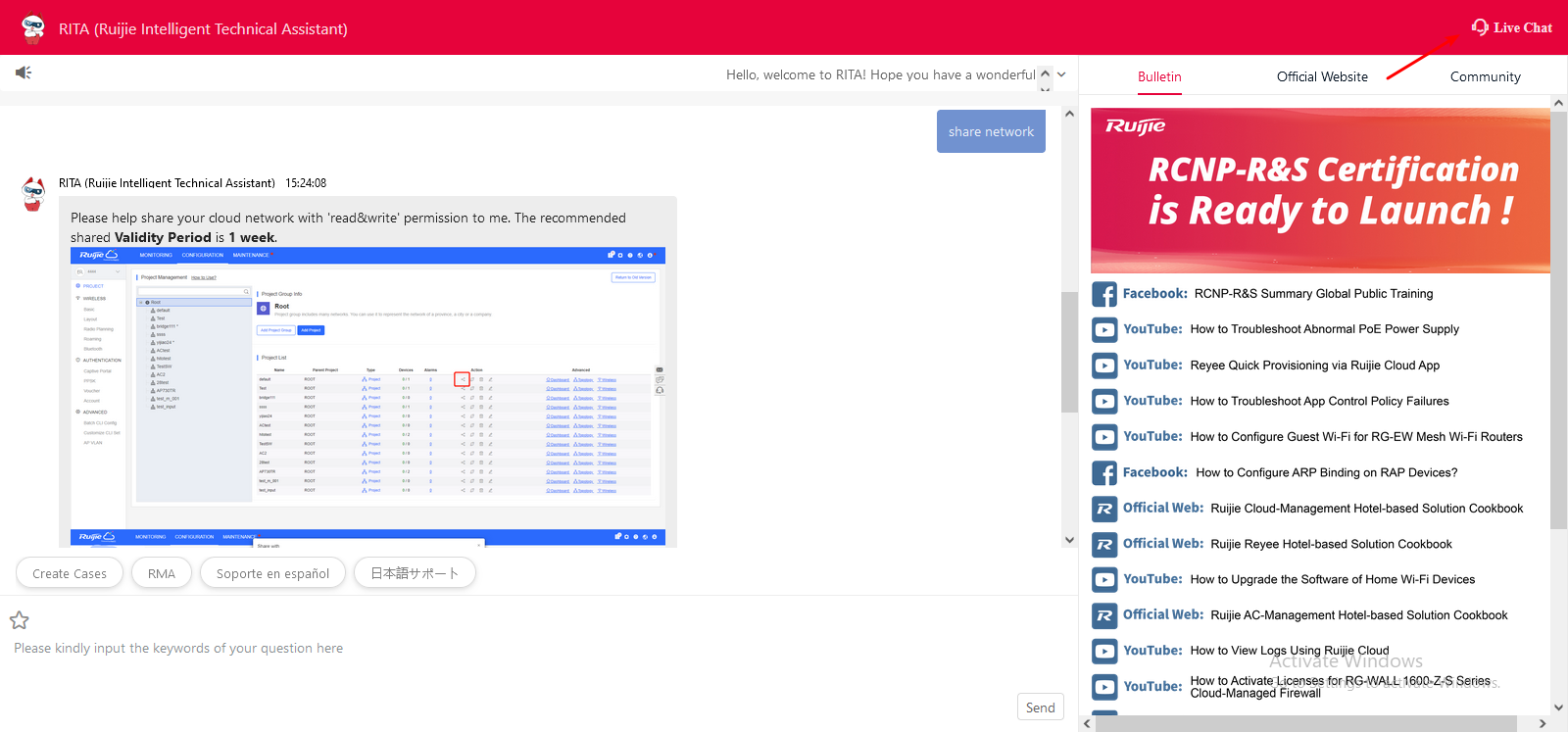Screen dimensions: 1568x732
Task: Switch to the Official Website tab
Action: 1322,76
